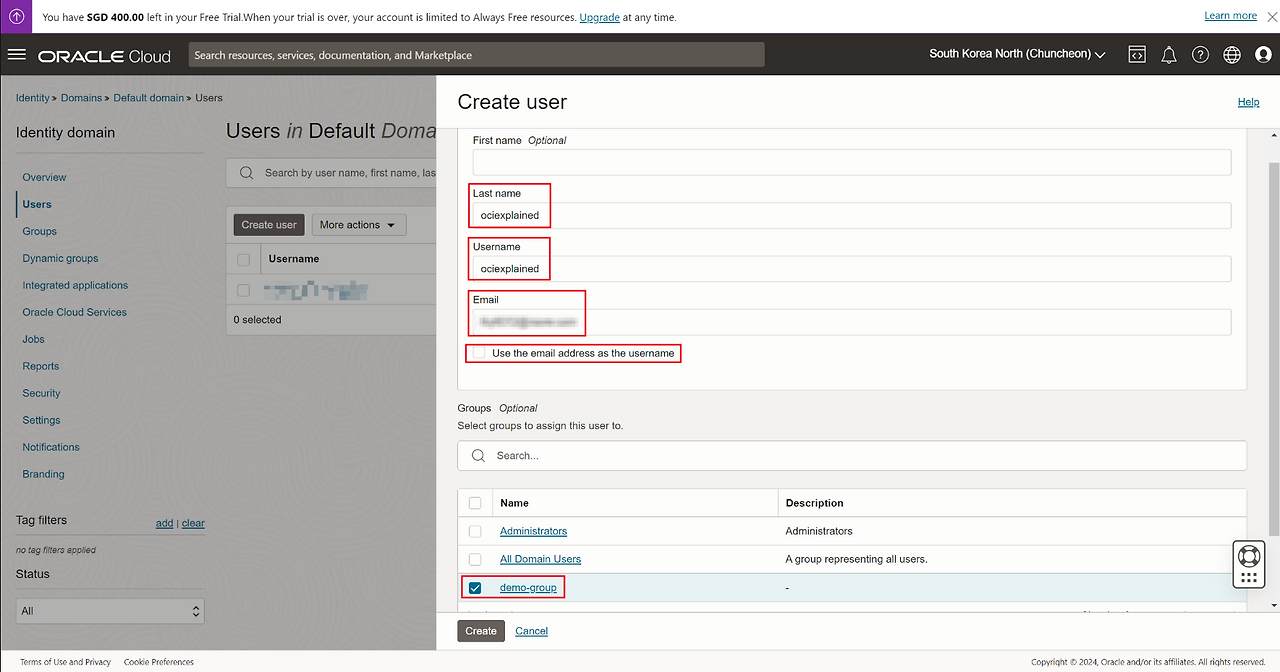Open the More actions dropdown
The height and width of the screenshot is (672, 1280).
coord(359,225)
